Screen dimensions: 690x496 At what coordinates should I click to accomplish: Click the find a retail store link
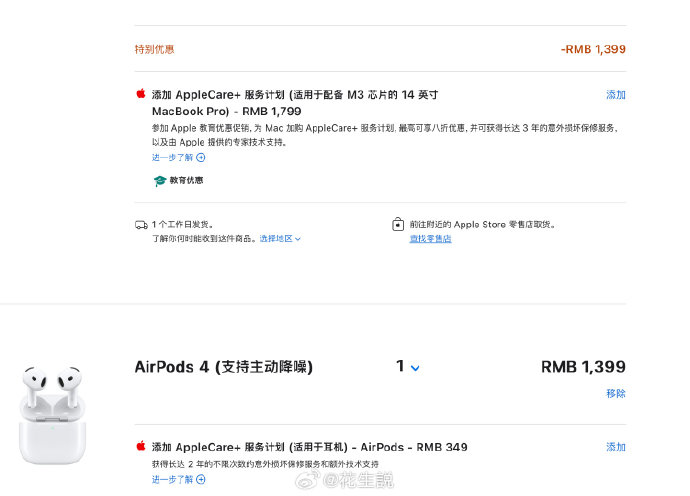(x=430, y=239)
